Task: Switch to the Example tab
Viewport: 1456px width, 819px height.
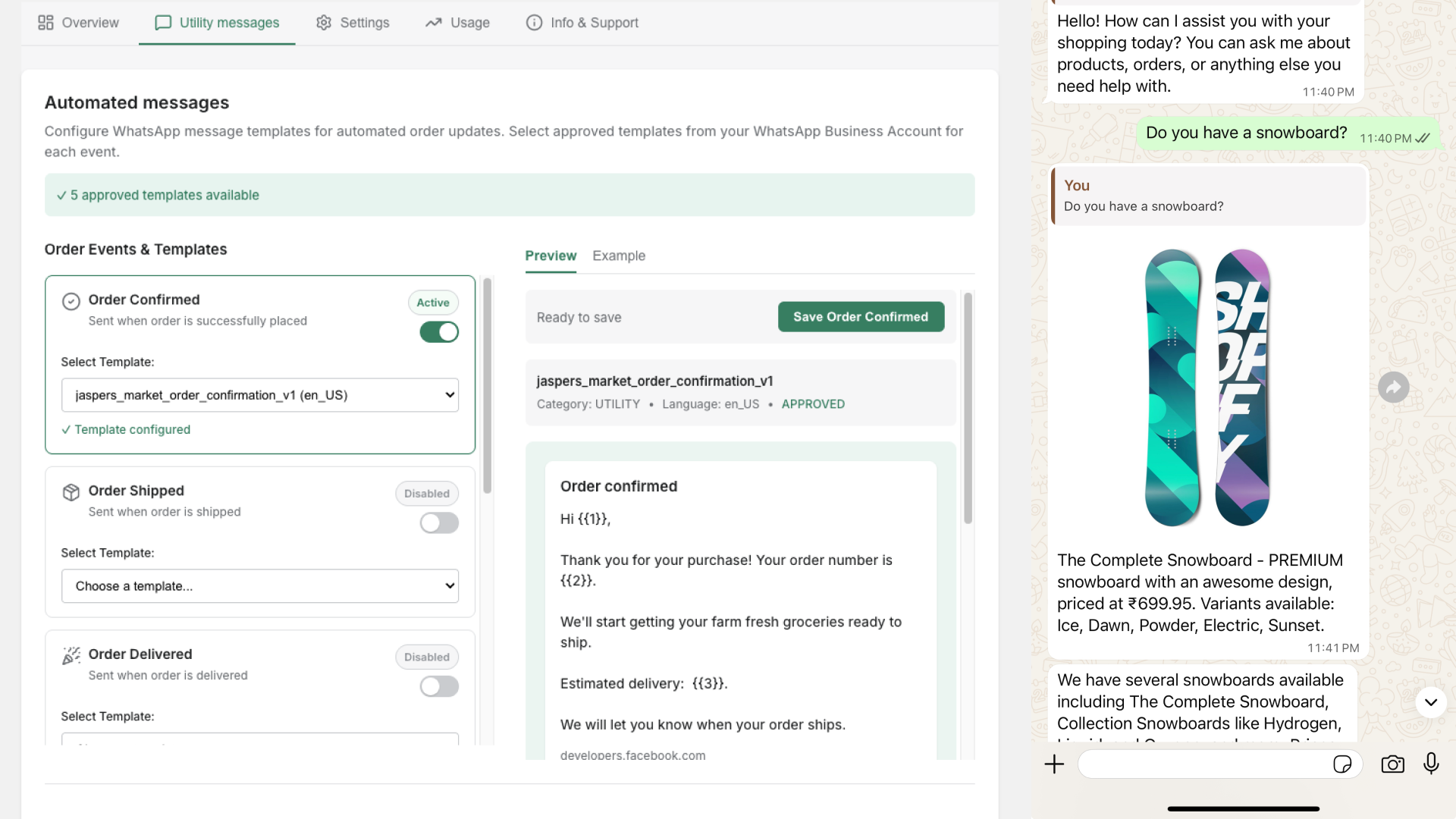Action: [619, 256]
